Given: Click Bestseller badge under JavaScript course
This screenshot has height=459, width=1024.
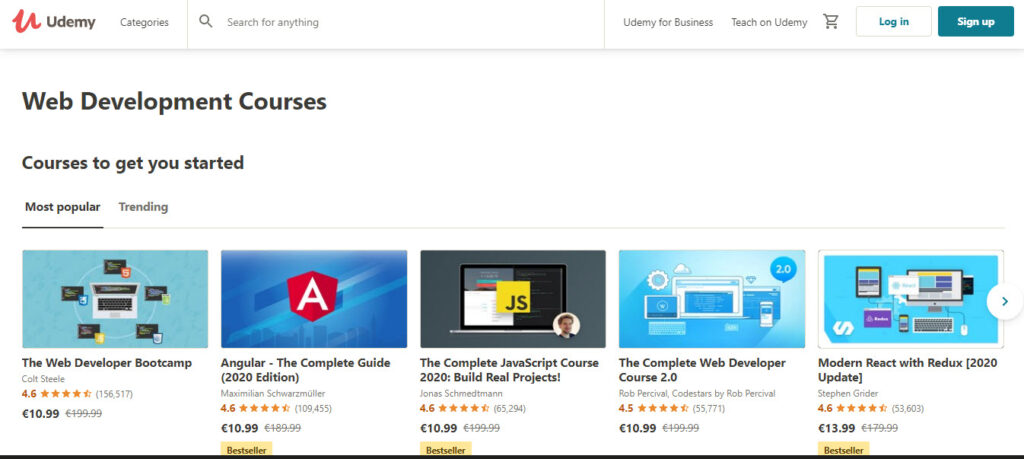Looking at the screenshot, I should pos(445,449).
